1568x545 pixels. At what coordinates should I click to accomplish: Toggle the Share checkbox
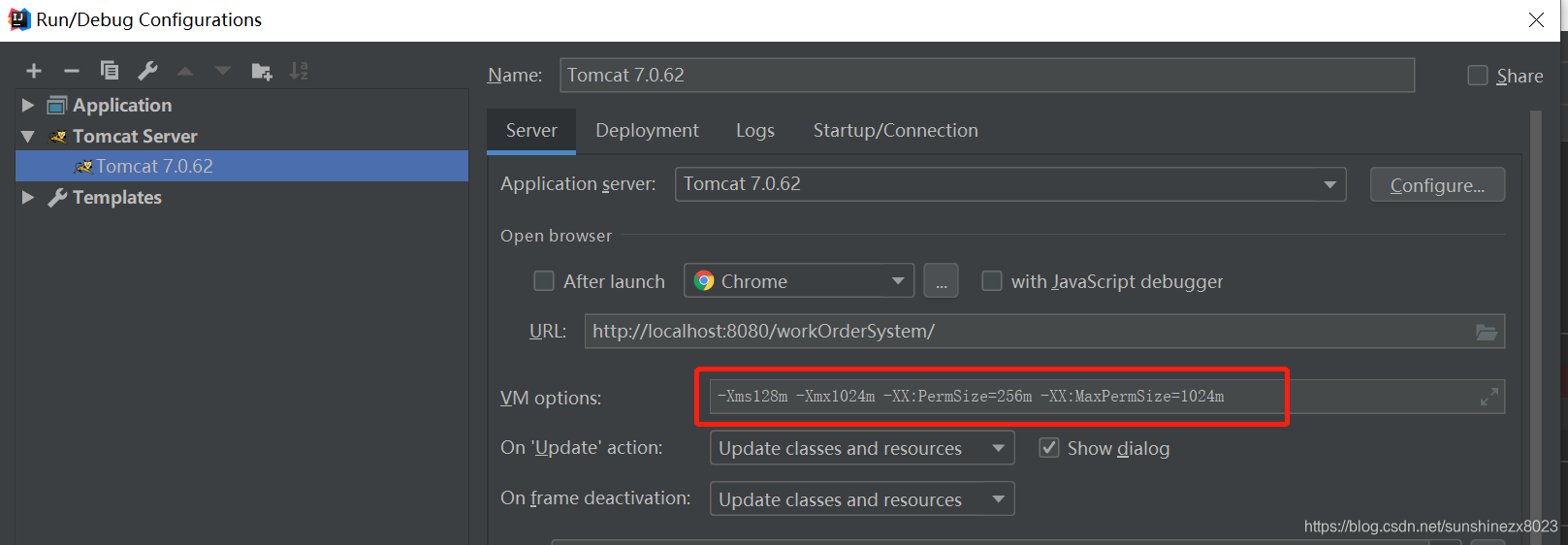click(1478, 76)
